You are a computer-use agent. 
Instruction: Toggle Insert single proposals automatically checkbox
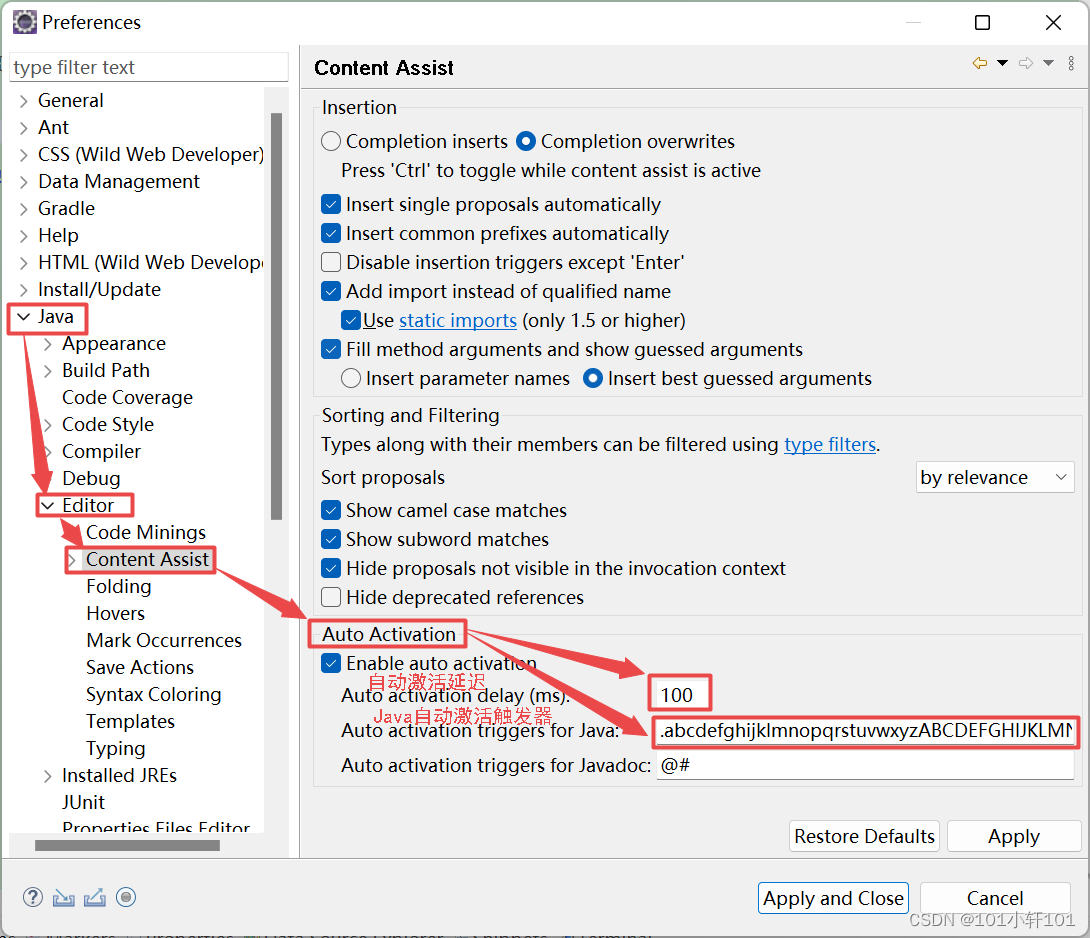331,204
